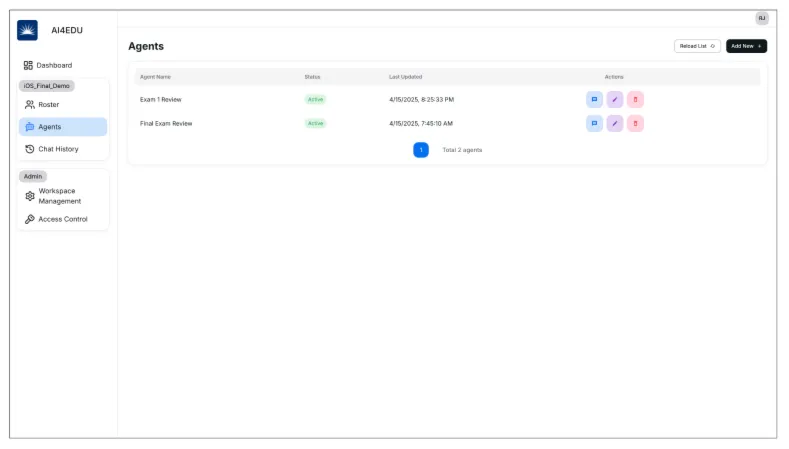Delete the Exam 1 Review agent
The height and width of the screenshot is (449, 789).
pyautogui.click(x=635, y=100)
